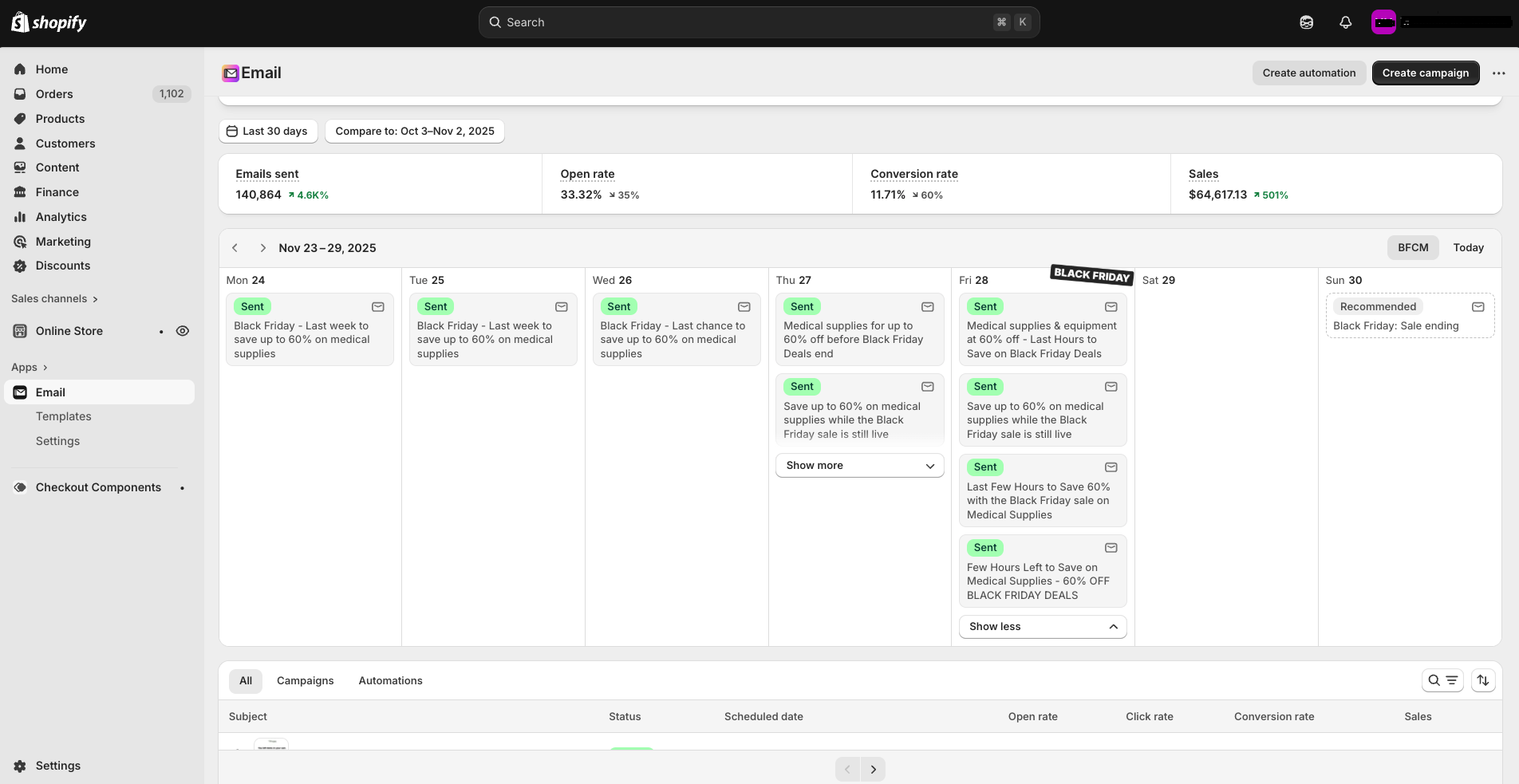Select the All tab

pyautogui.click(x=246, y=681)
